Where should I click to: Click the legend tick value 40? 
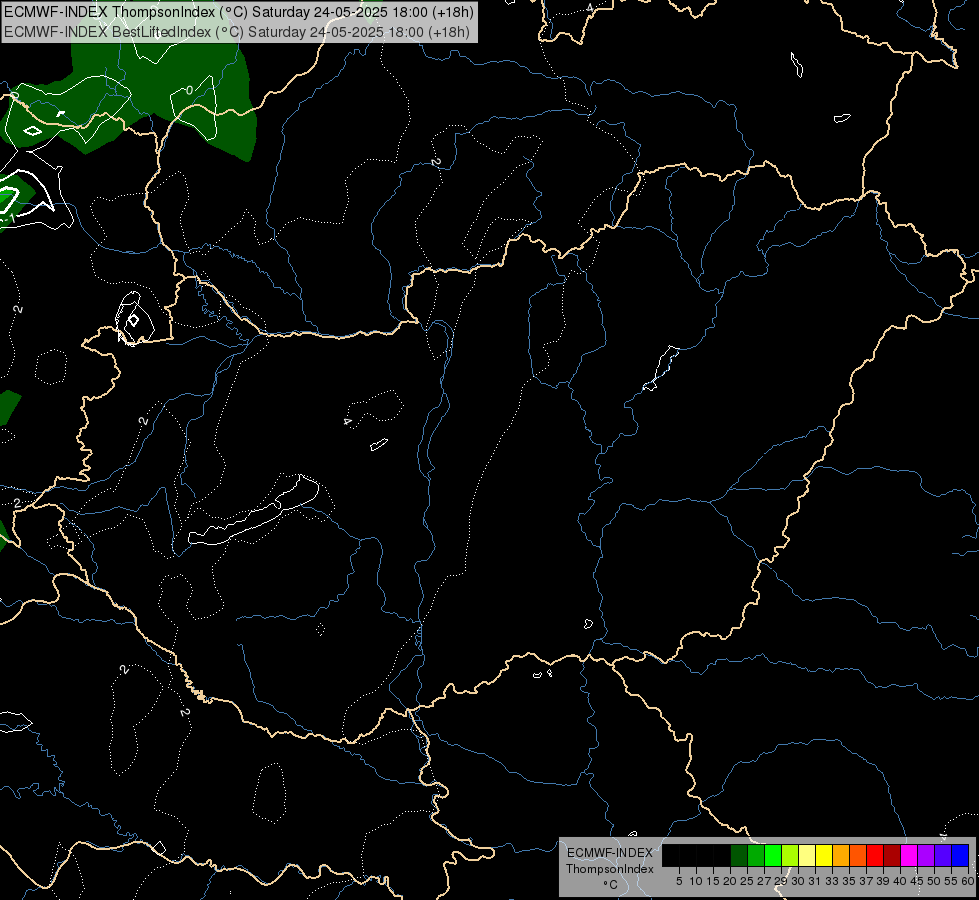click(900, 881)
